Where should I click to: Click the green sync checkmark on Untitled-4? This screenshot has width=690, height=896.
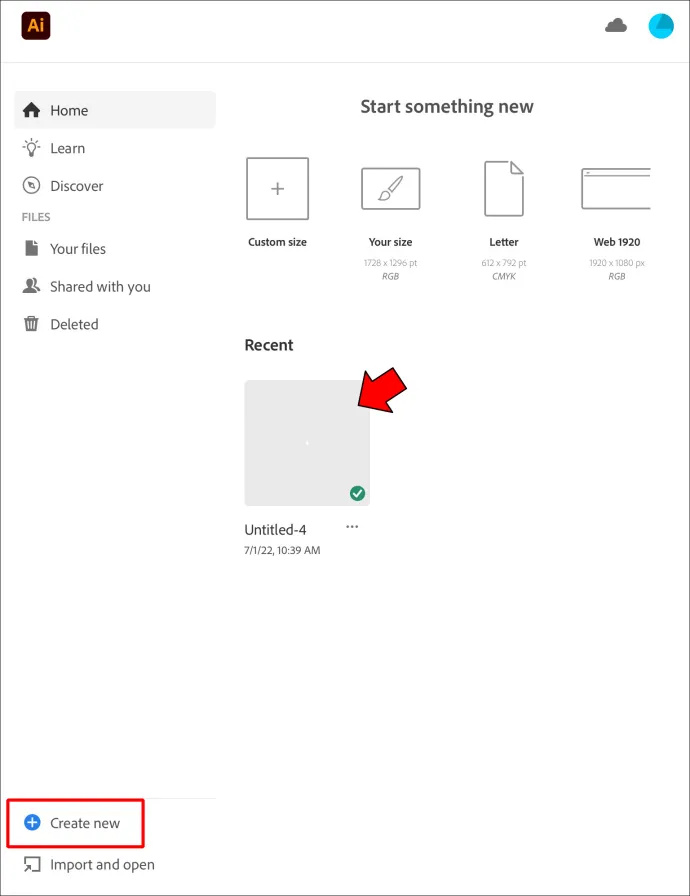358,493
